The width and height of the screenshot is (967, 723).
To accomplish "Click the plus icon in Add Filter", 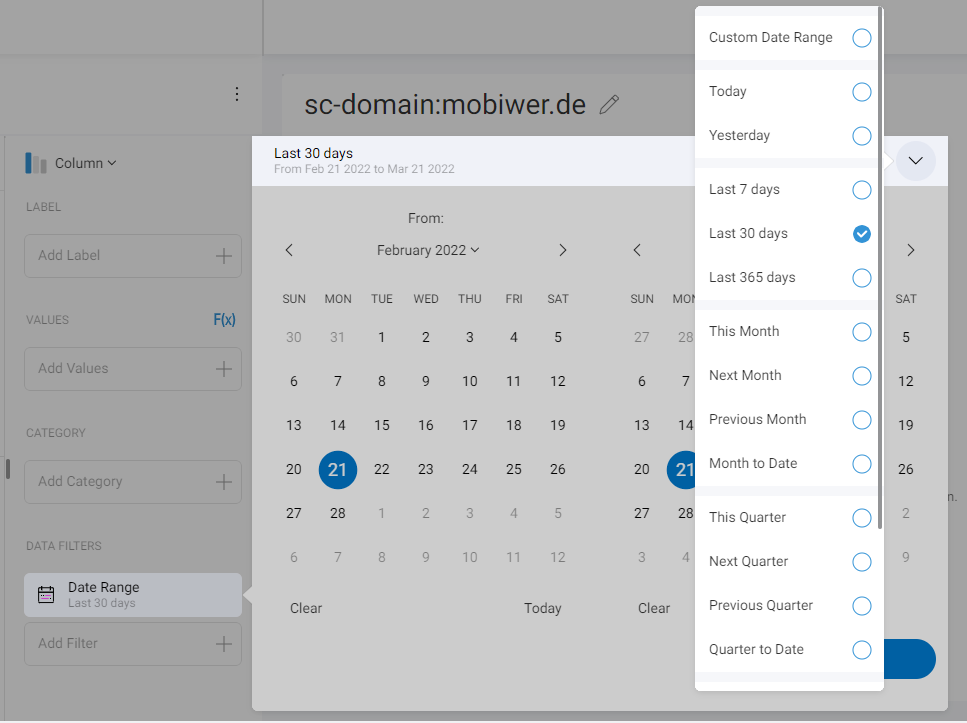I will coord(224,644).
